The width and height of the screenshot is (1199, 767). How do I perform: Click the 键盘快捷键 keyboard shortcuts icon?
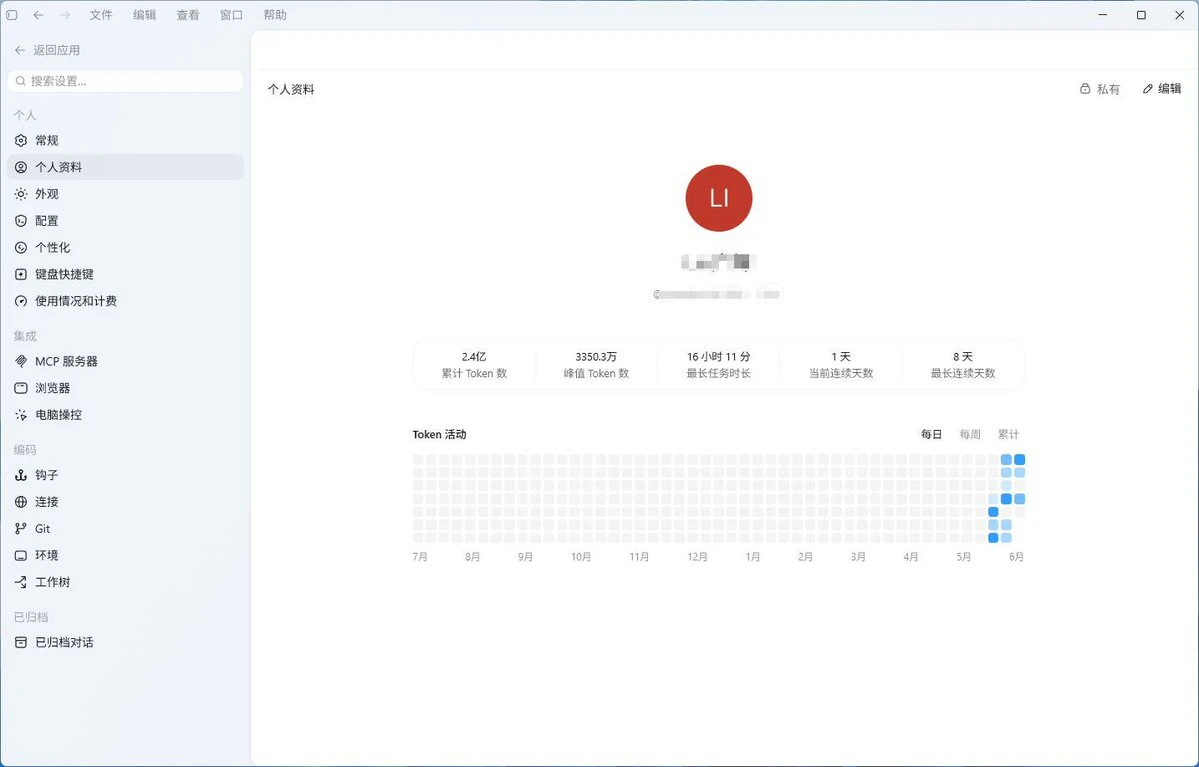(21, 274)
